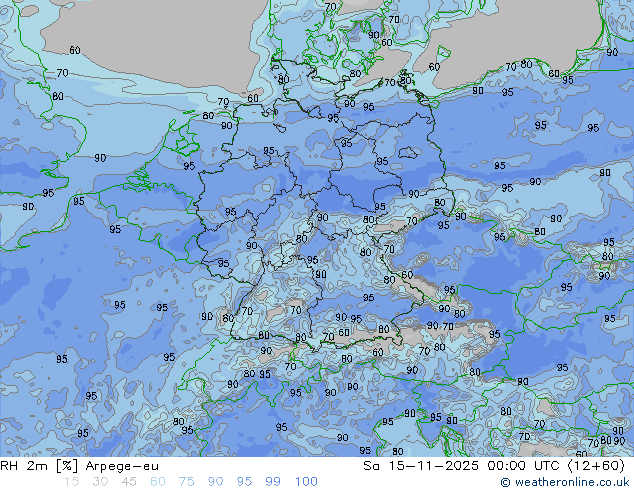This screenshot has width=634, height=490.
Task: Select legend value 90 below the title
Action: [215, 482]
